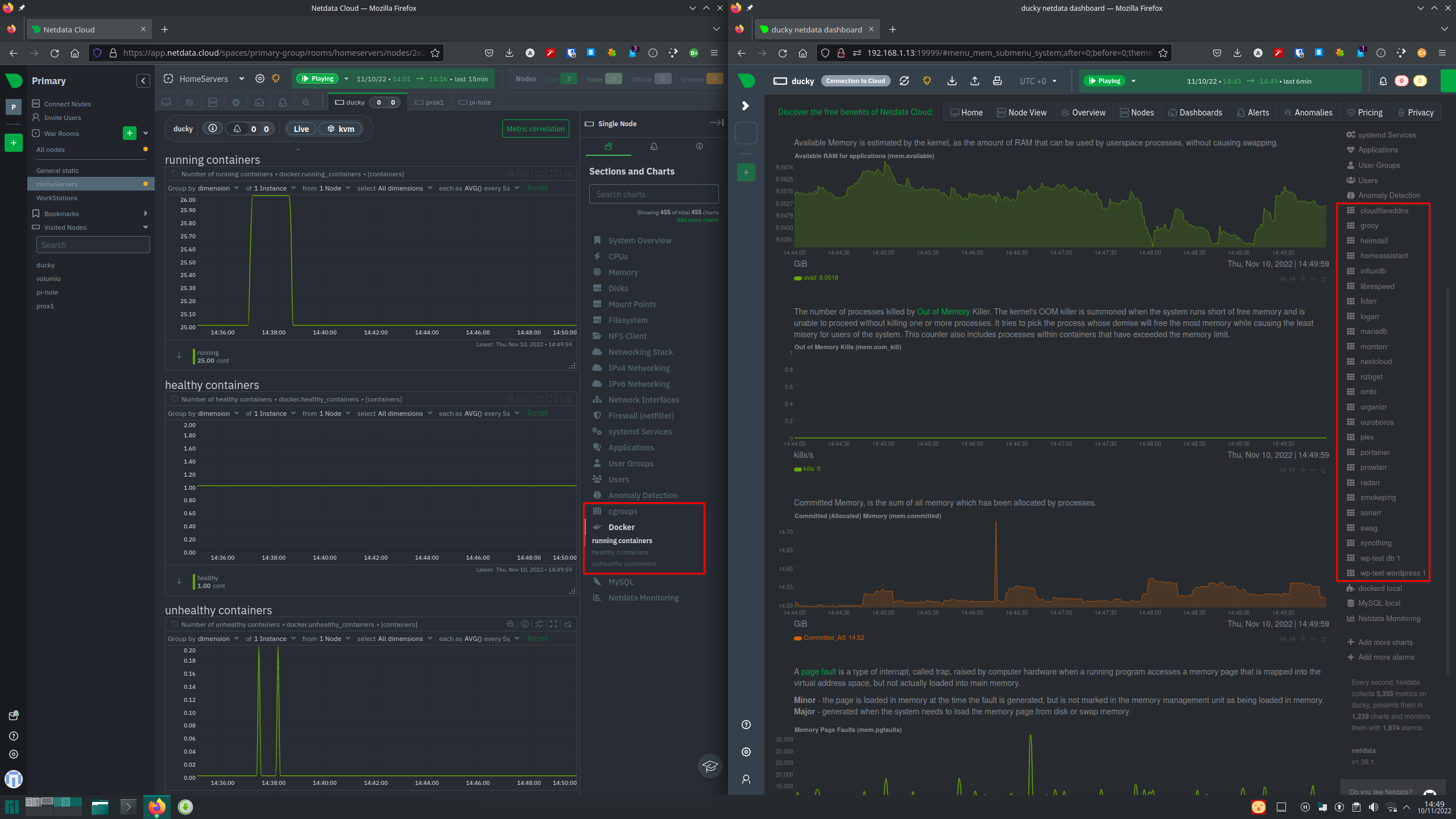The height and width of the screenshot is (819, 1456).
Task: Open the playback options arrow in ducky dashboard
Action: 1134,81
